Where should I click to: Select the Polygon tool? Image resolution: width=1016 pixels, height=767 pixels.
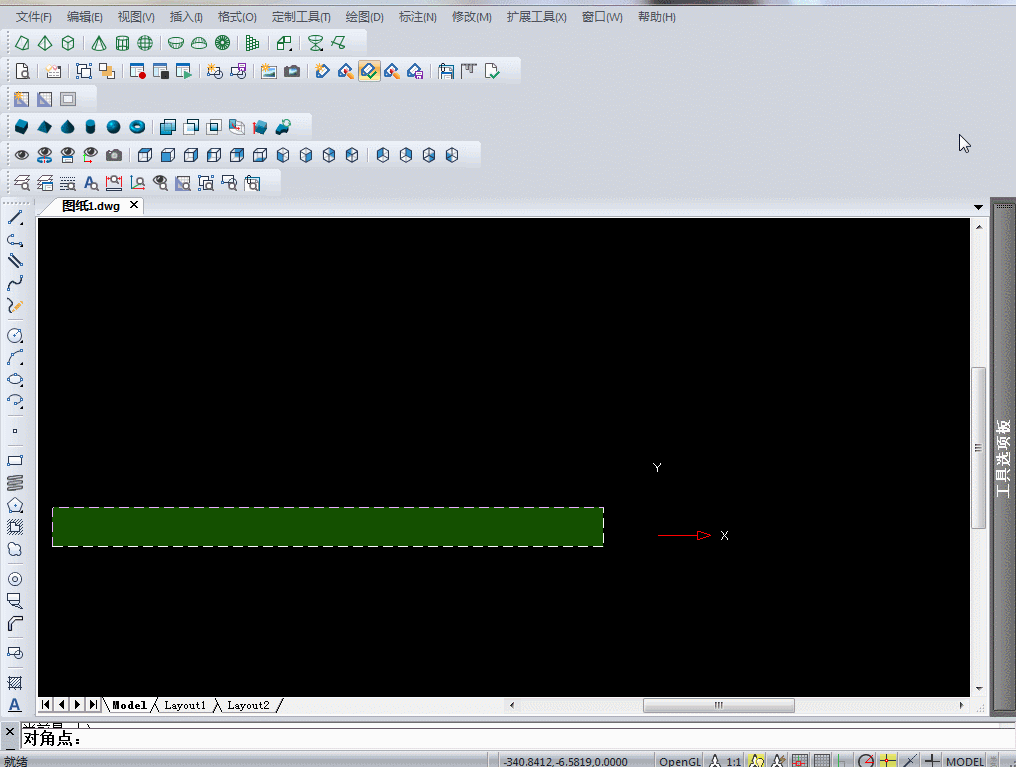coord(15,505)
